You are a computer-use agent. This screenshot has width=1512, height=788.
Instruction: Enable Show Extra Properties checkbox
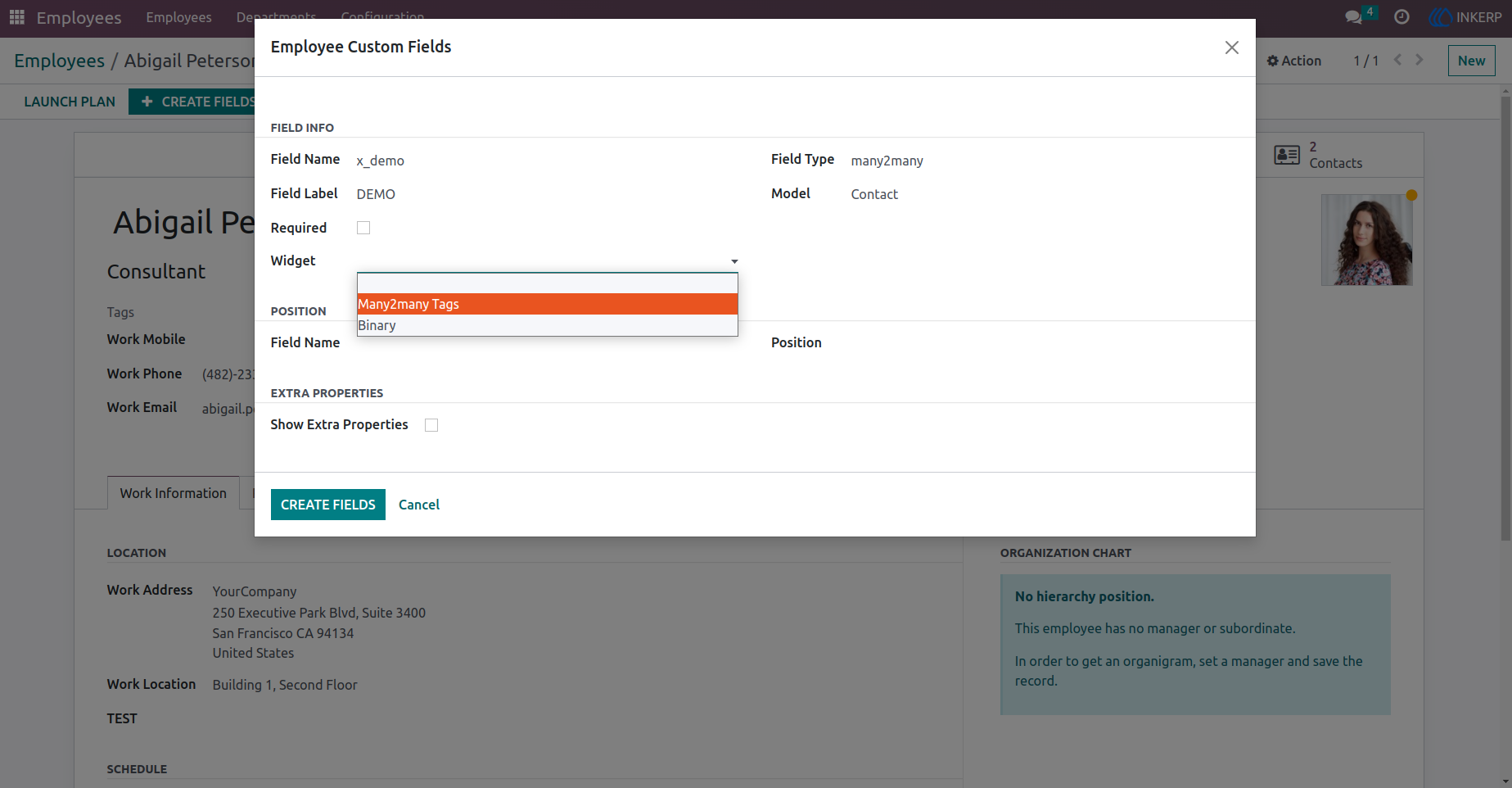tap(431, 425)
